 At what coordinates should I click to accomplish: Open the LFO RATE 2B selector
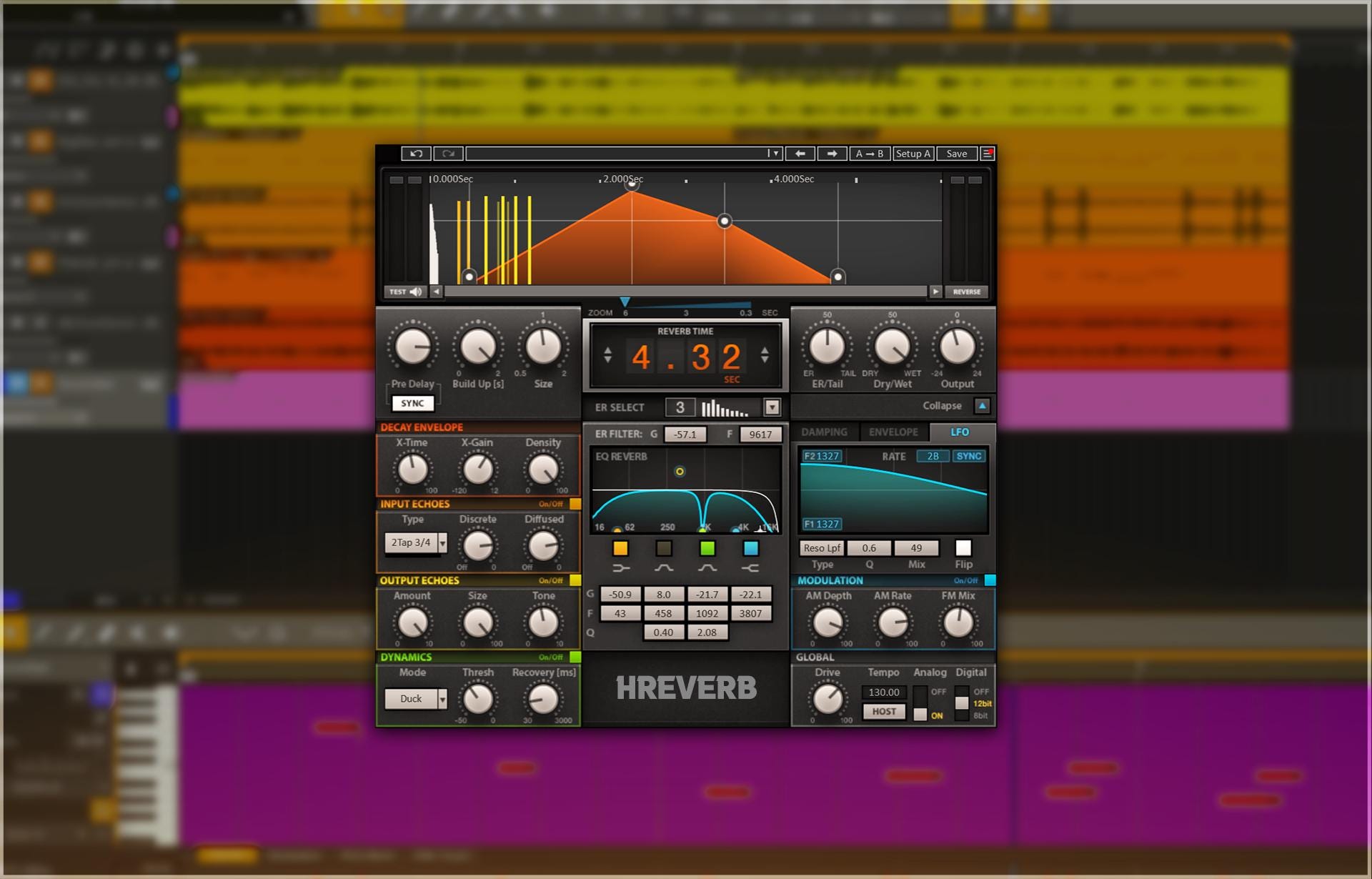pyautogui.click(x=933, y=456)
